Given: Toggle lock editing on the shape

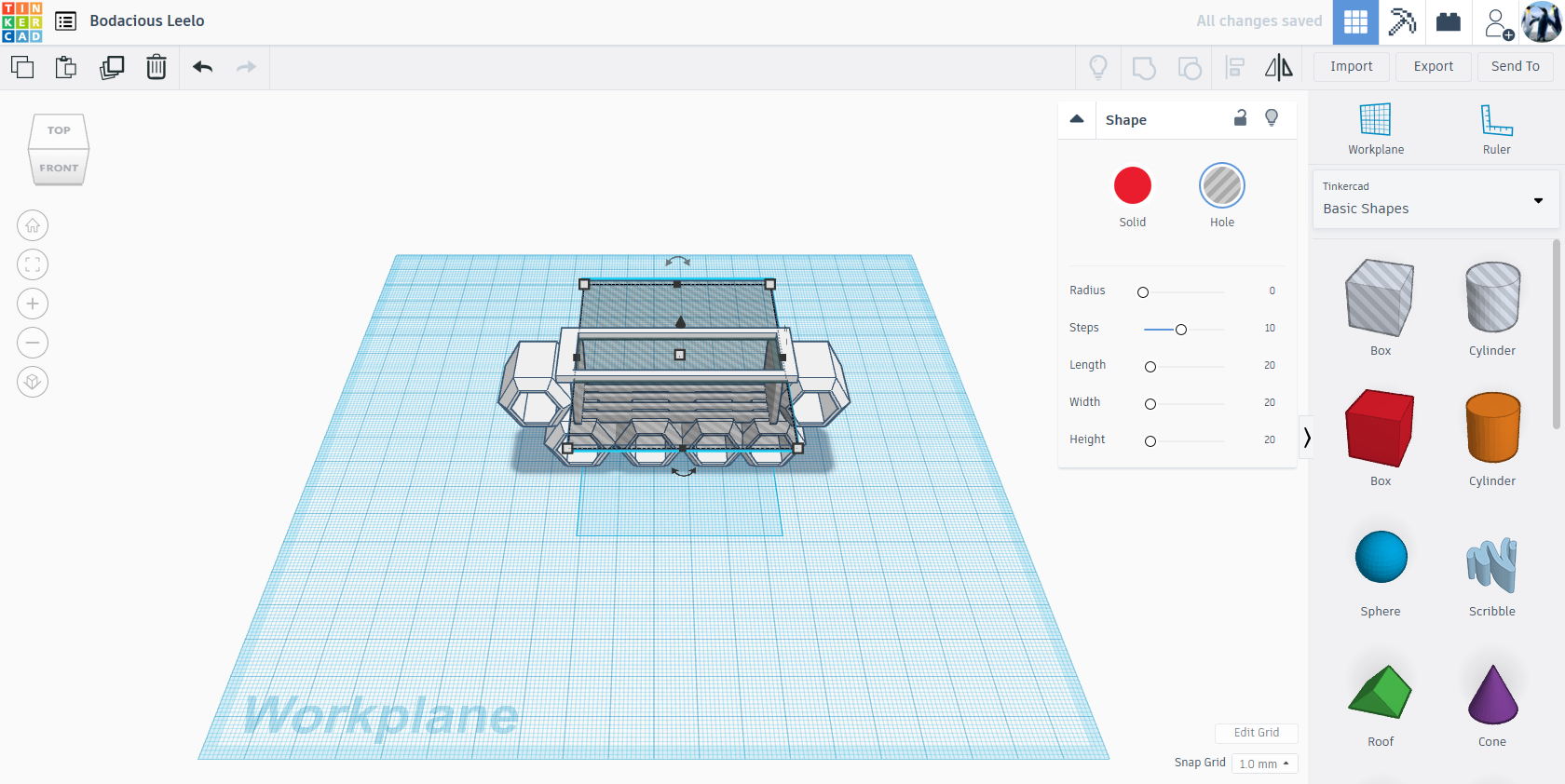Looking at the screenshot, I should [x=1241, y=118].
